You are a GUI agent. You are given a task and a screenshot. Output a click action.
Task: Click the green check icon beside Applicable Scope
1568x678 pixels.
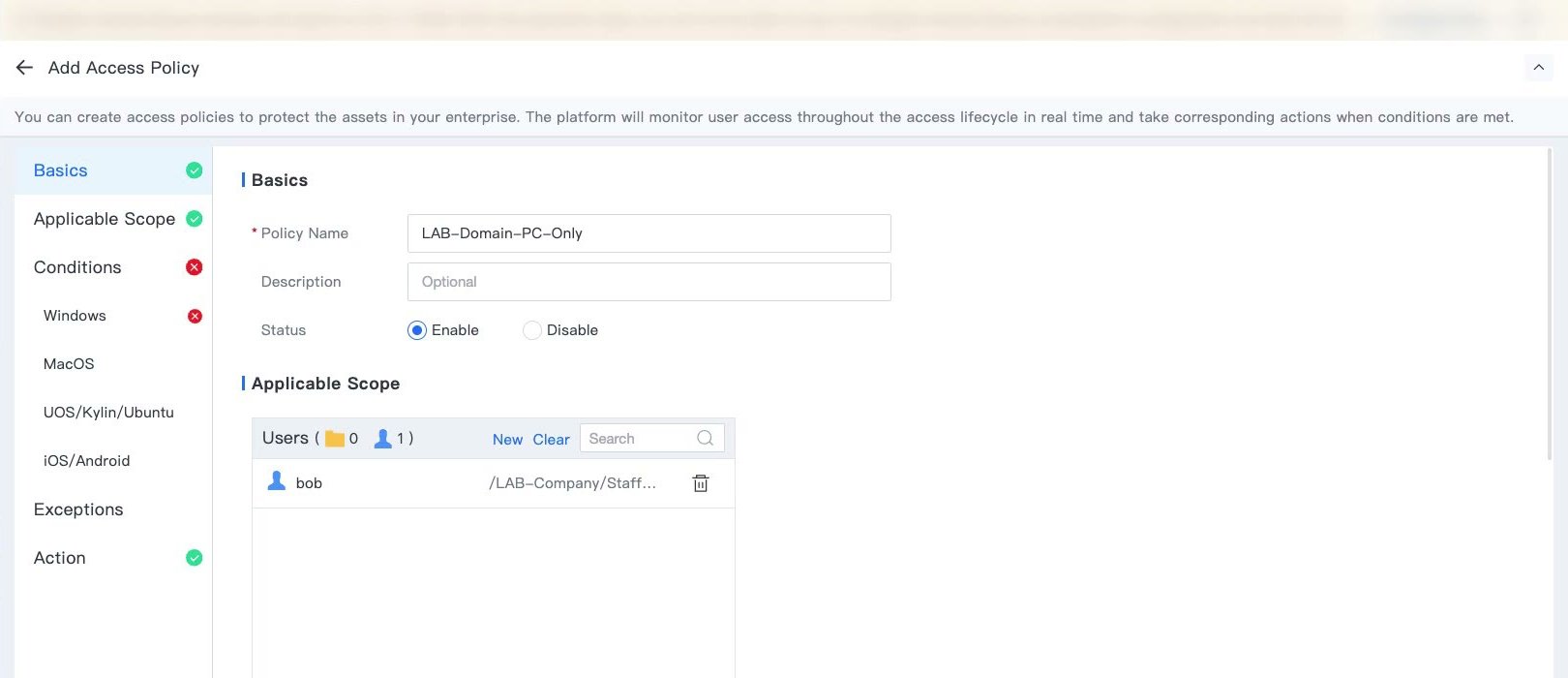195,219
